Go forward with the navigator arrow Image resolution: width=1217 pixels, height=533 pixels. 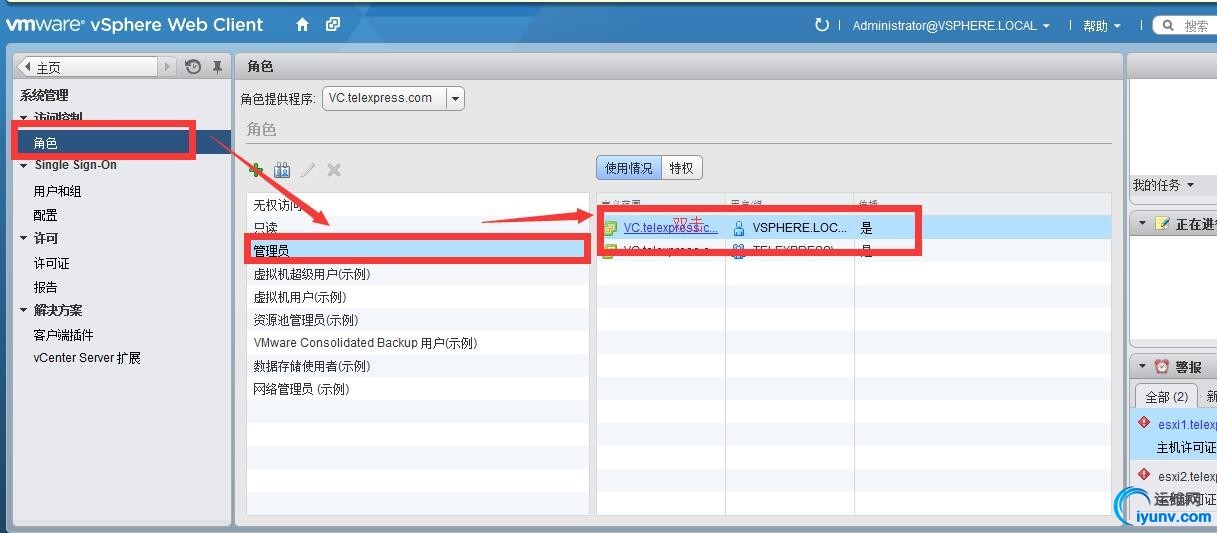point(167,67)
